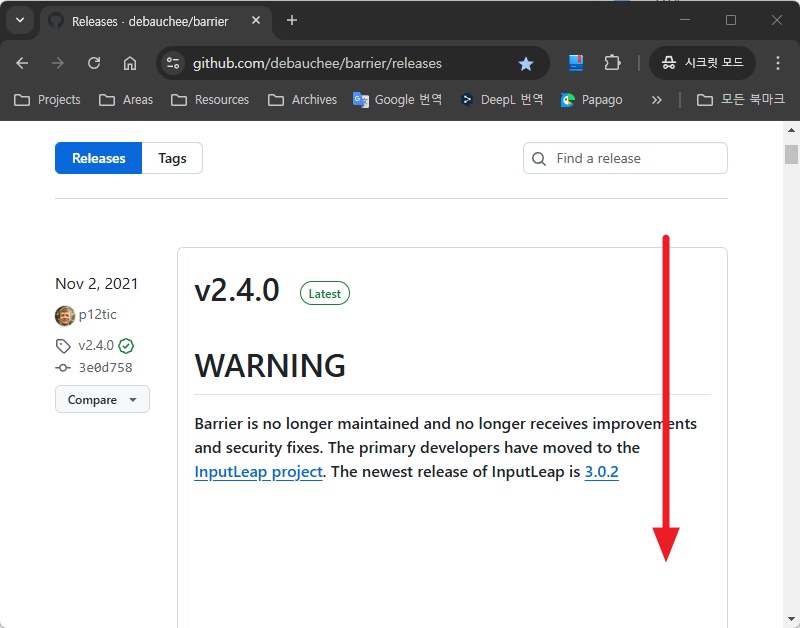The width and height of the screenshot is (800, 628).
Task: Click the browser forward arrow
Action: pos(58,63)
